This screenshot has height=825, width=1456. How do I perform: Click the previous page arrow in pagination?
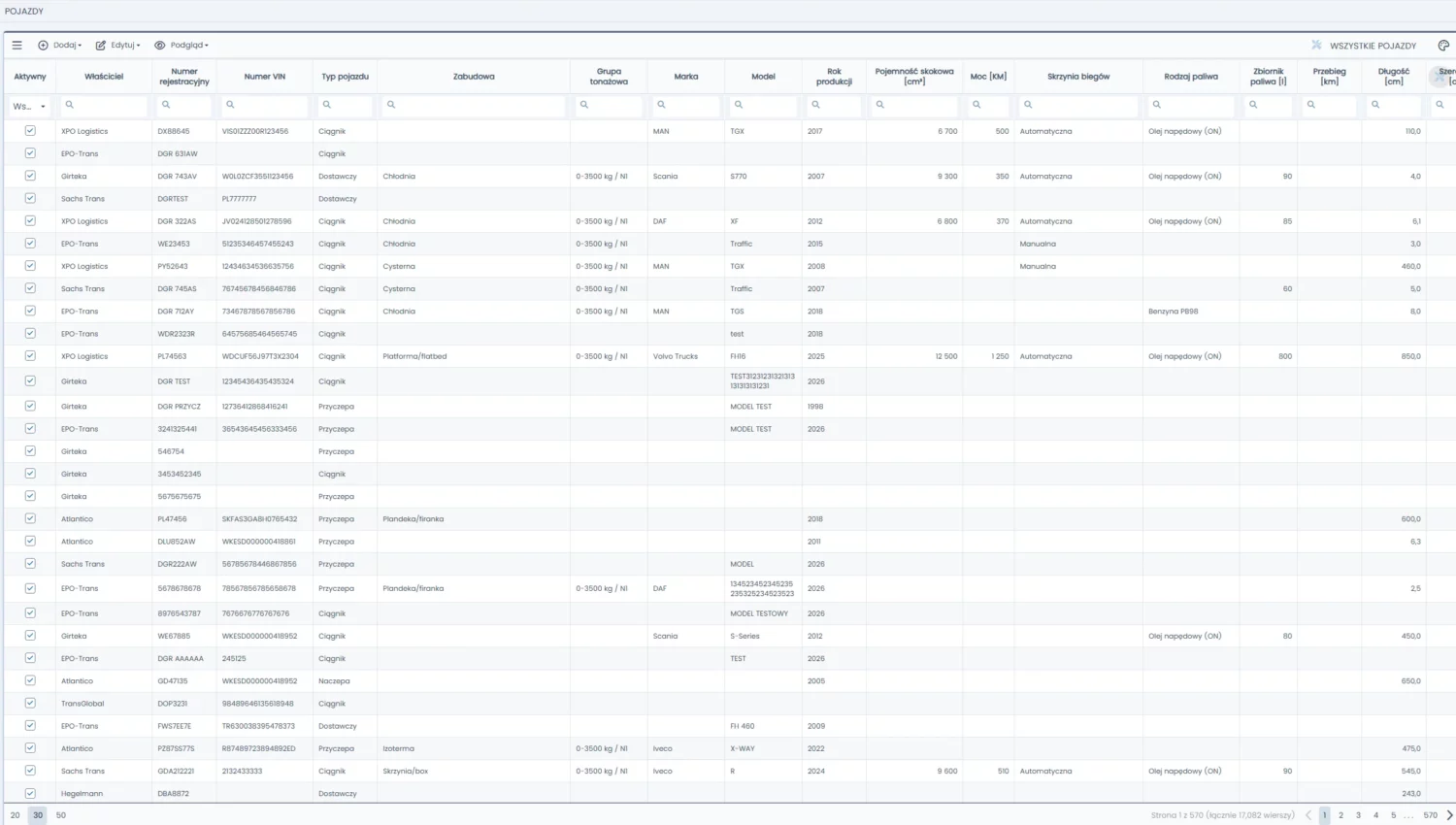coord(1307,815)
